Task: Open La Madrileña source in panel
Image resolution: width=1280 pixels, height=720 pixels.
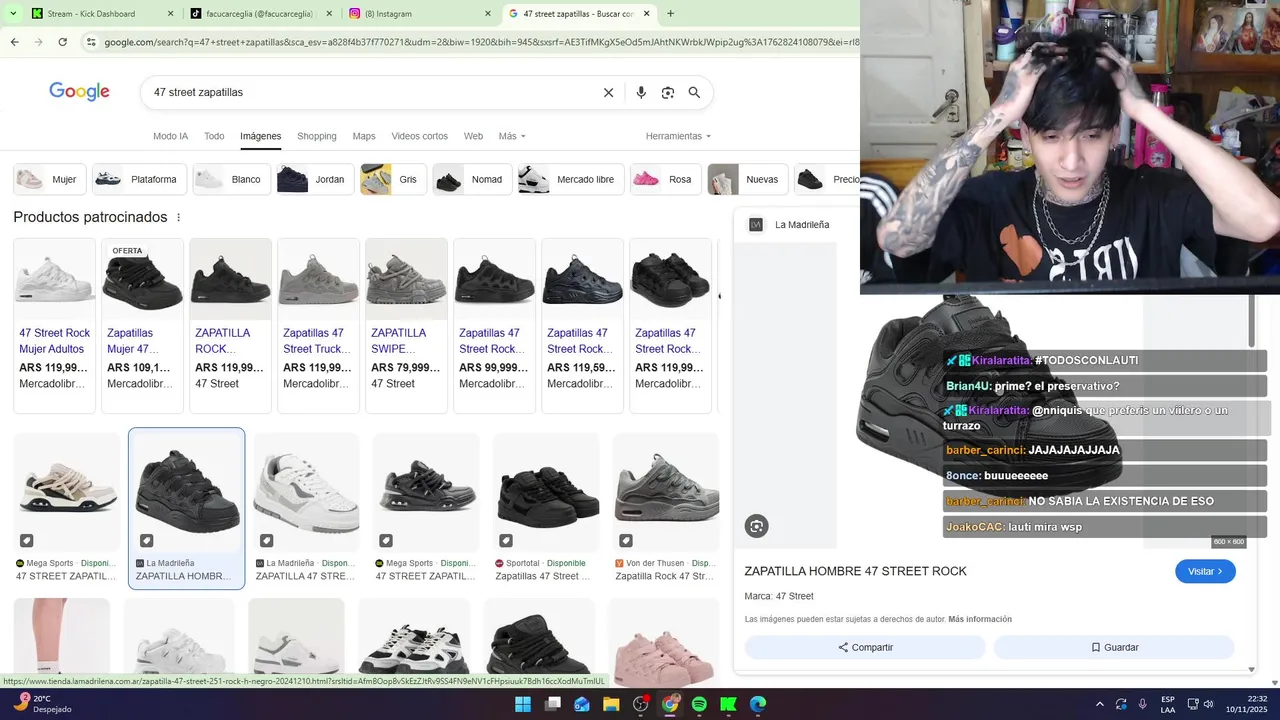Action: point(791,225)
